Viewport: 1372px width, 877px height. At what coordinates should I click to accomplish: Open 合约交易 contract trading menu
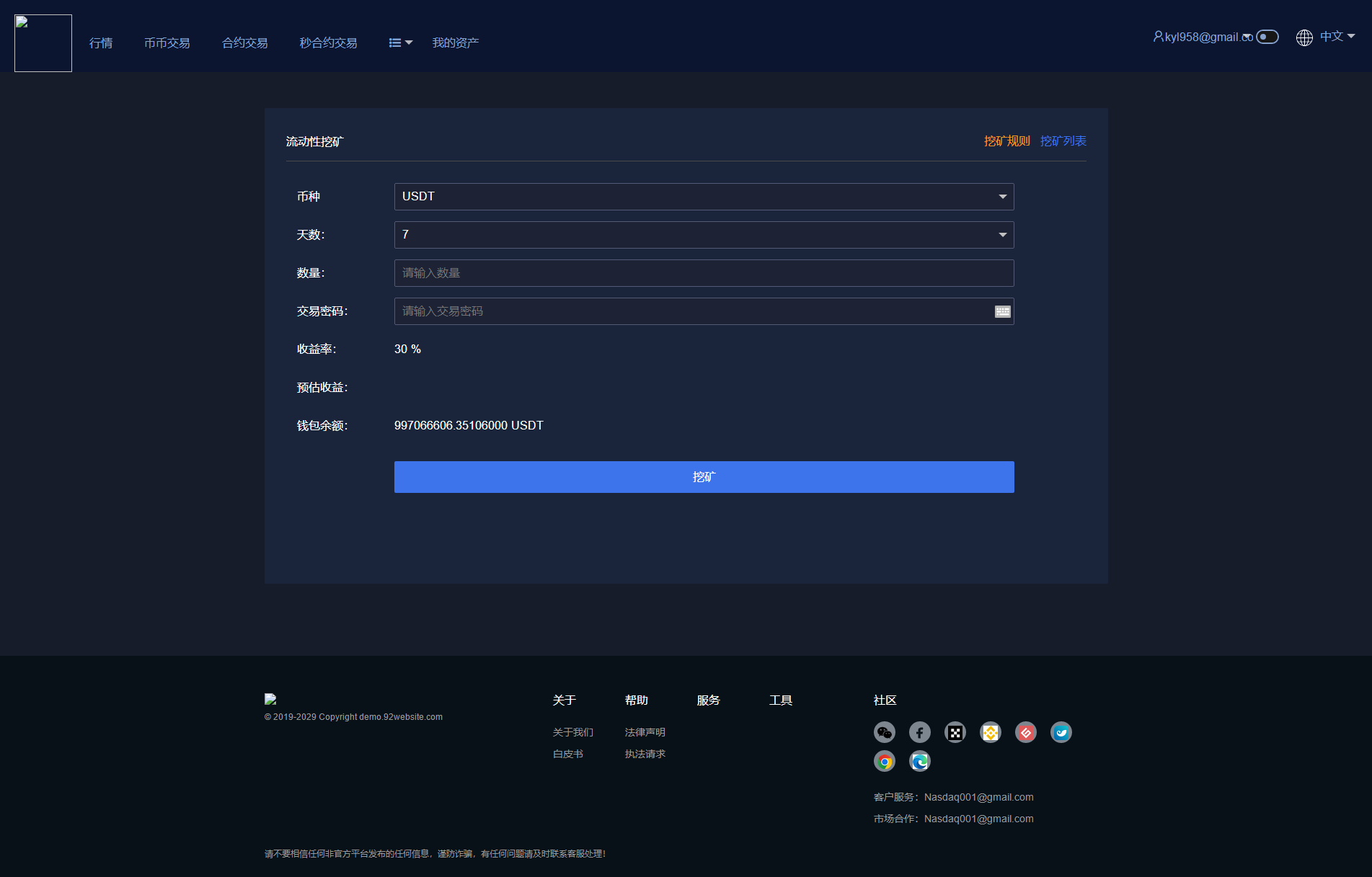[245, 43]
